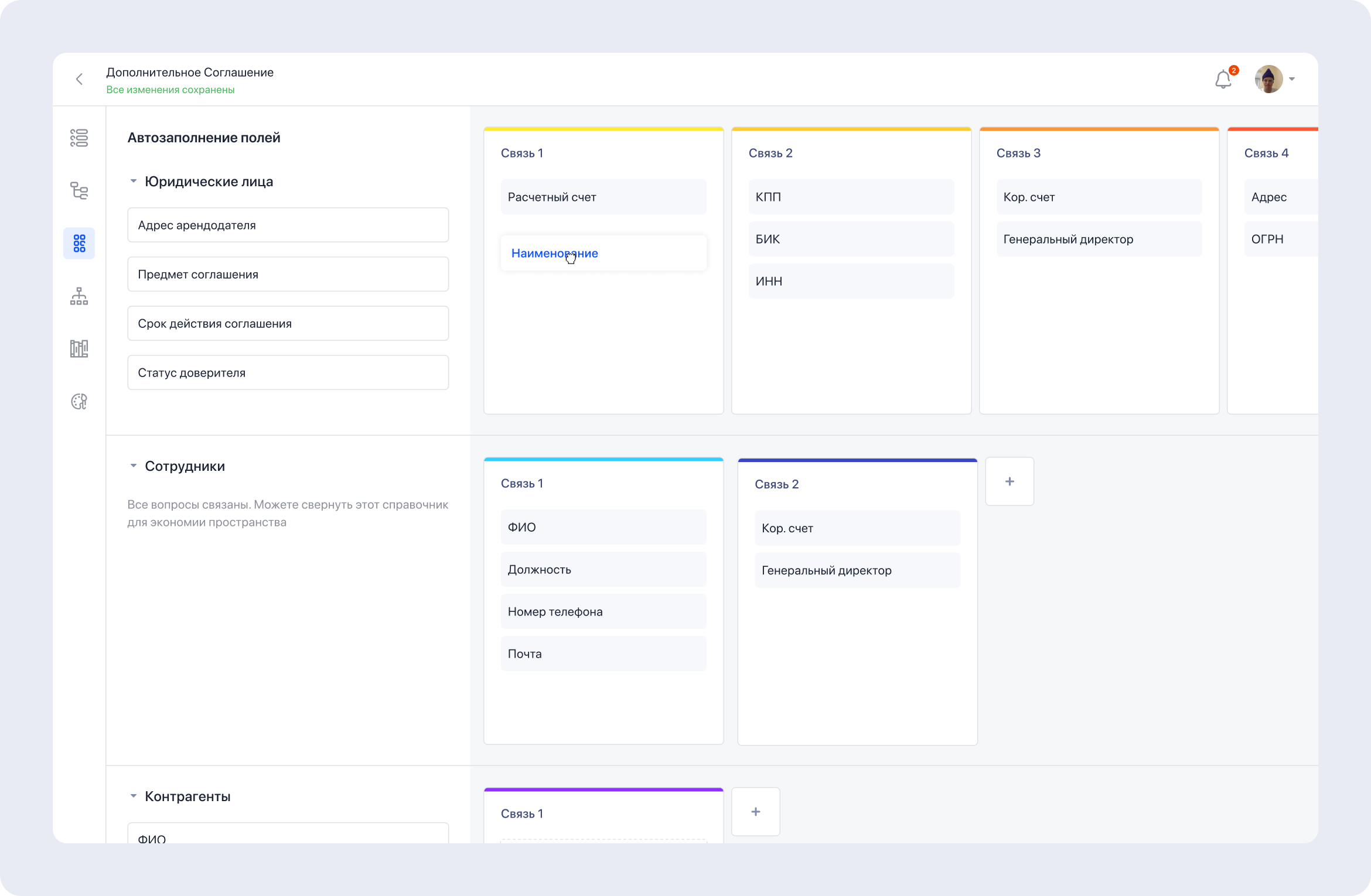1371x896 pixels.
Task: Click Кор. счет in Сотрудники Связь 2
Action: [x=857, y=528]
